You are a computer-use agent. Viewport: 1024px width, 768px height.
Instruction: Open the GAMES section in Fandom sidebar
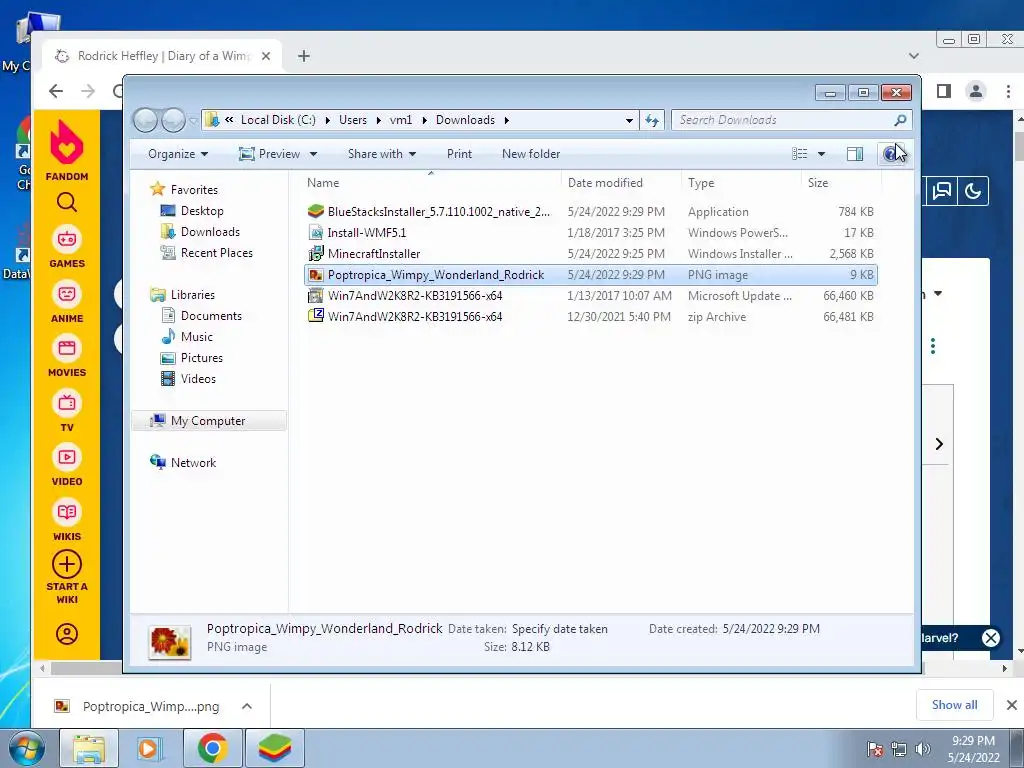pyautogui.click(x=67, y=247)
